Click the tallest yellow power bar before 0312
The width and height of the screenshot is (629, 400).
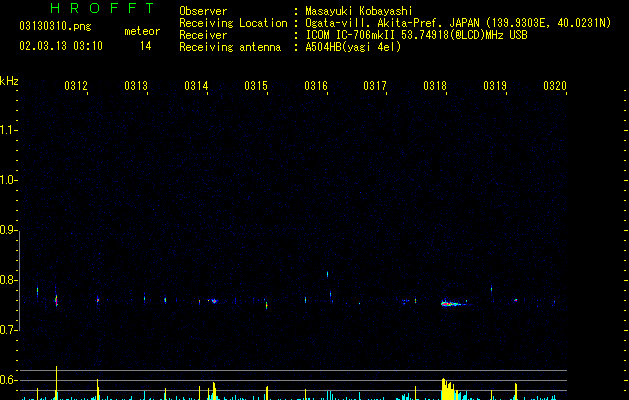(57, 383)
